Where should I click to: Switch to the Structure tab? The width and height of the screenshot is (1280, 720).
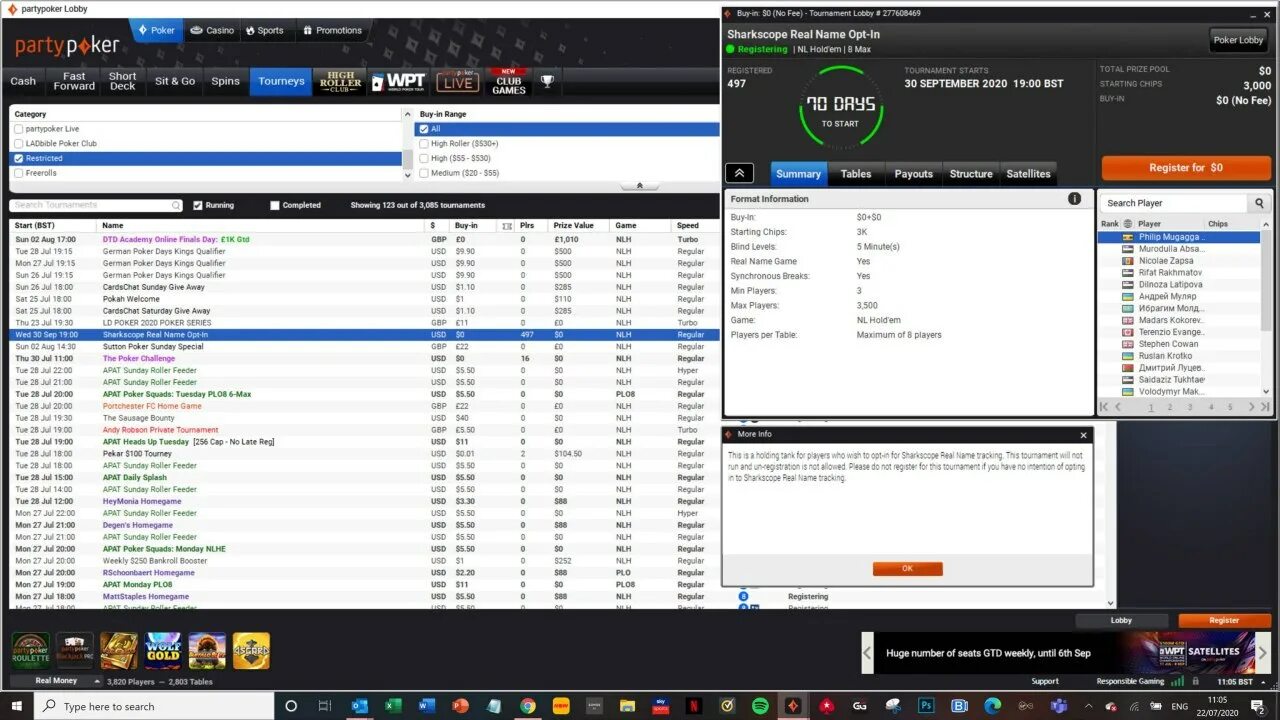(x=971, y=174)
